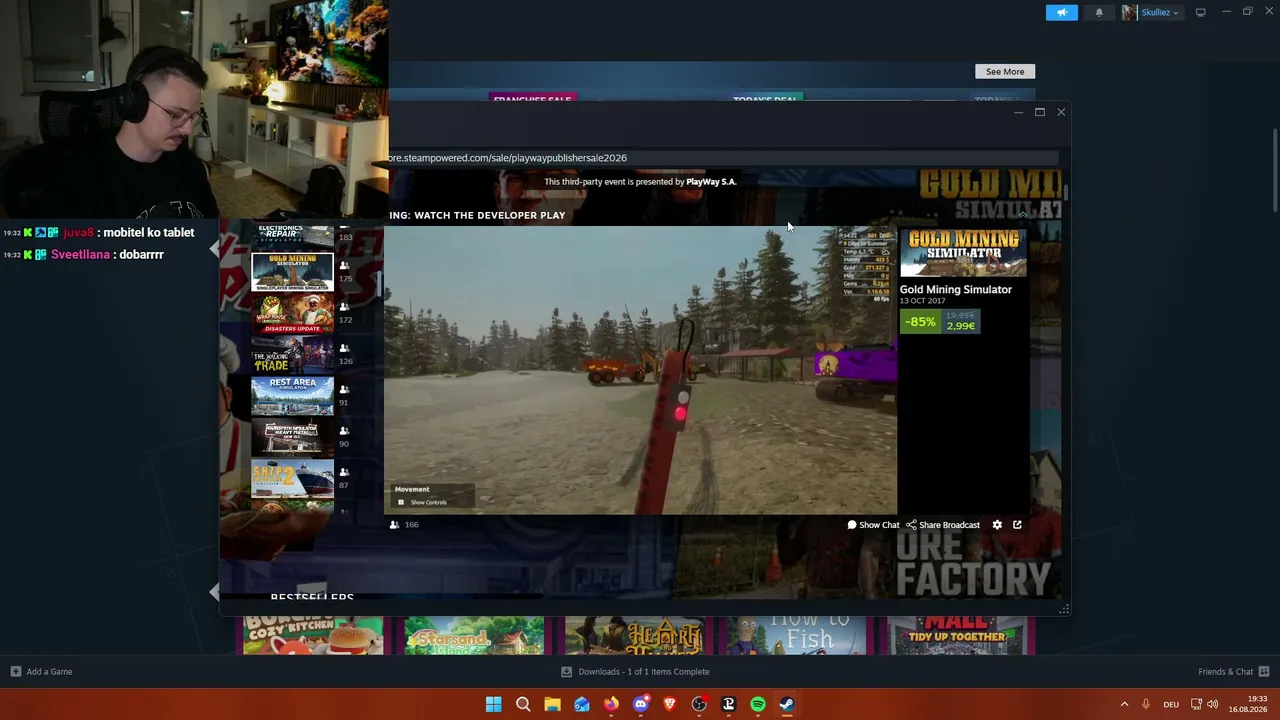The width and height of the screenshot is (1280, 720).
Task: Select the Ship 2 simulator stream thumbnail
Action: [292, 478]
